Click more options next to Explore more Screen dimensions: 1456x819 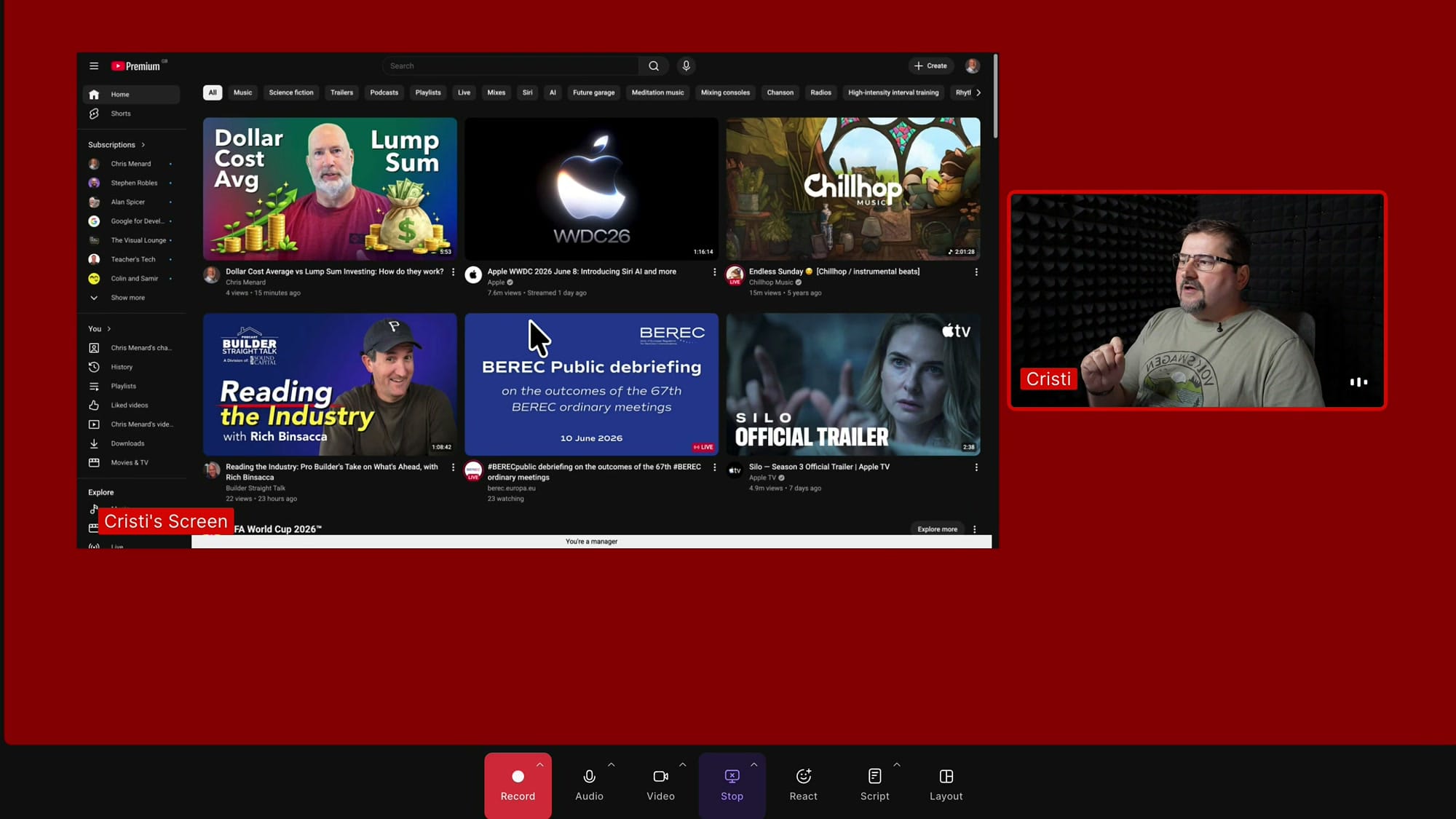pyautogui.click(x=974, y=529)
